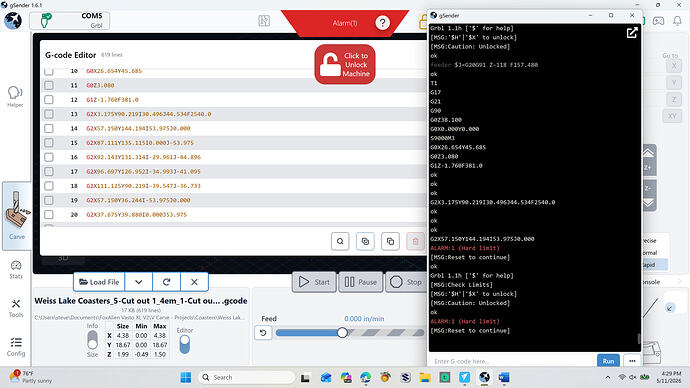Open the notifications bell icon
This screenshot has width=690, height=388.
[677, 21]
